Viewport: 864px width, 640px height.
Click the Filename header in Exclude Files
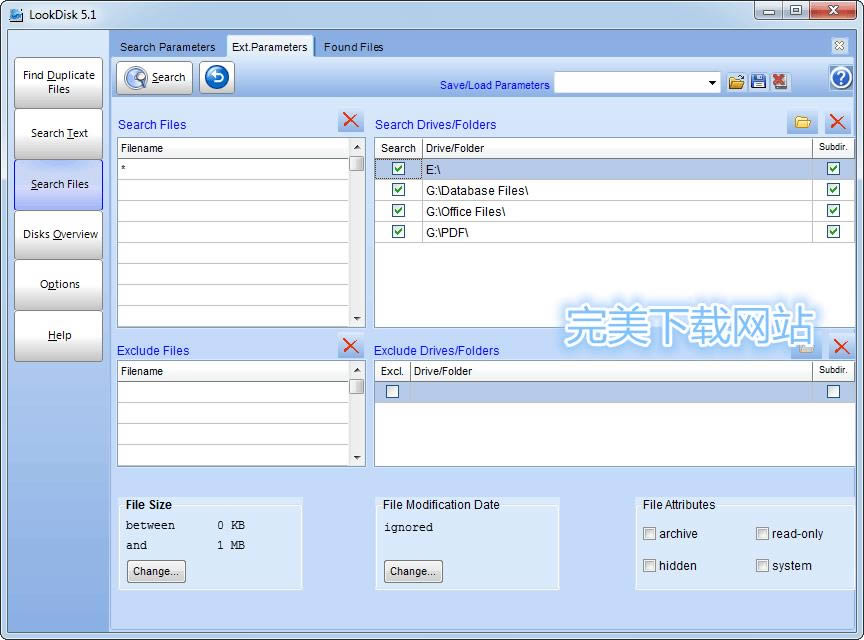(234, 371)
